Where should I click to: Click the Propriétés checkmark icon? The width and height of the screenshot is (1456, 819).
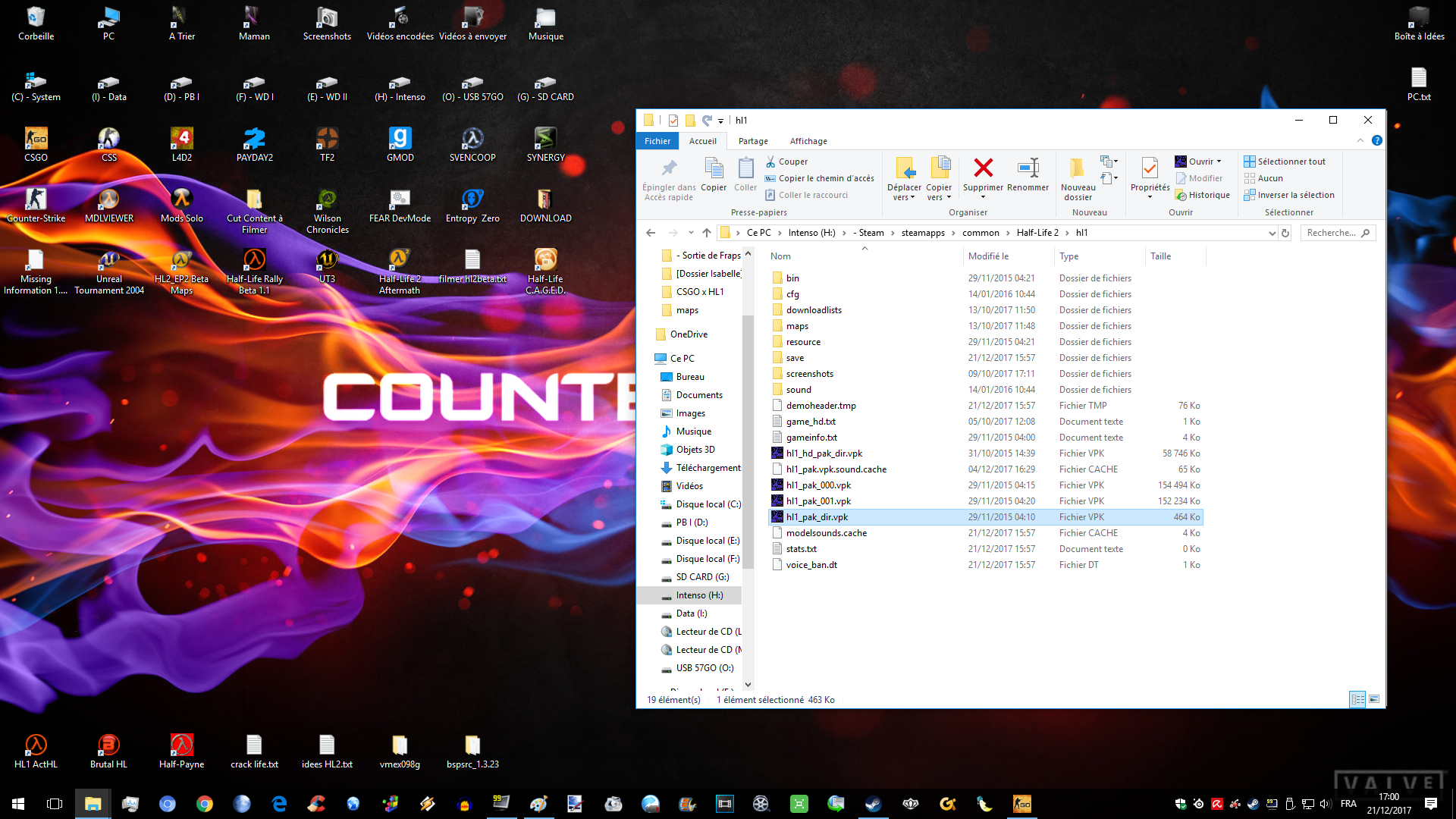click(x=1149, y=168)
